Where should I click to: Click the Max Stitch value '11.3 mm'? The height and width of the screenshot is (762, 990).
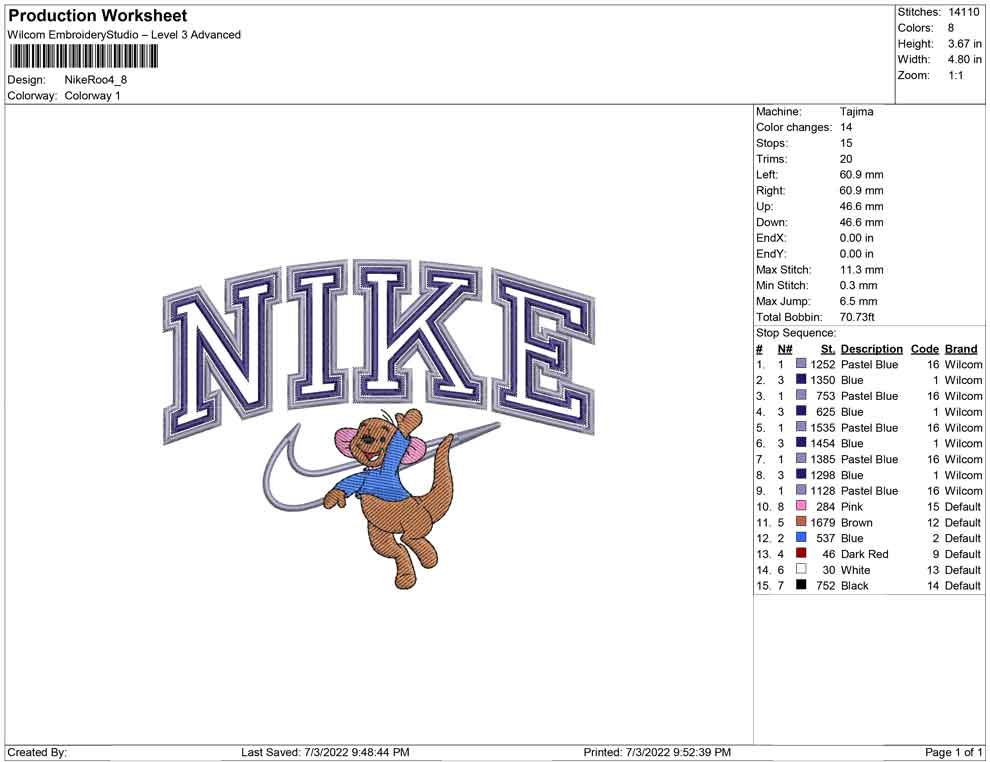click(x=861, y=270)
